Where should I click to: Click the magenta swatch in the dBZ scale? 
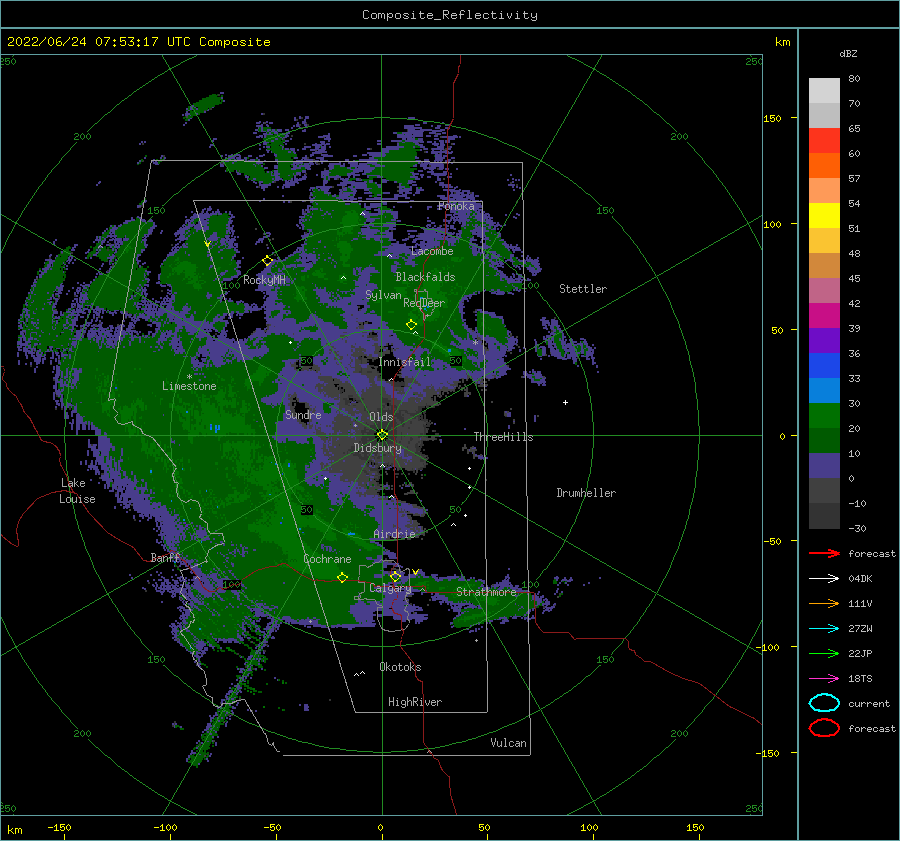(824, 316)
